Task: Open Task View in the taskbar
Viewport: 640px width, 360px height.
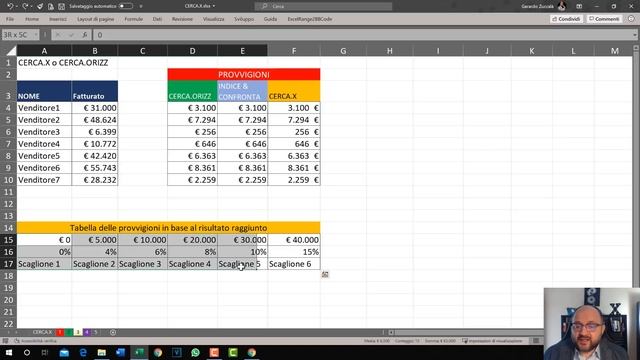Action: tap(45, 352)
